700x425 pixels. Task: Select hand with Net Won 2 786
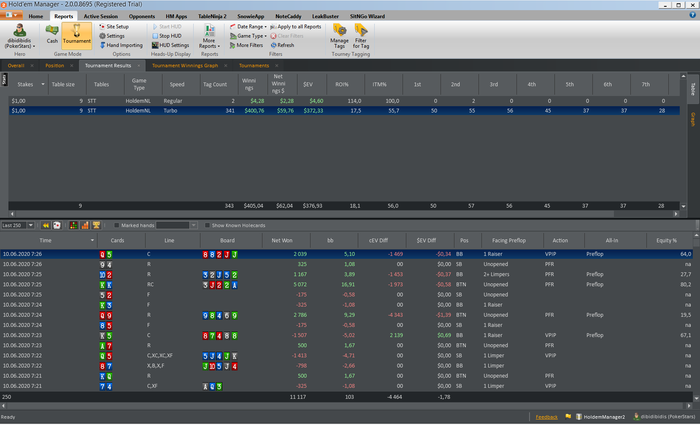(x=346, y=315)
